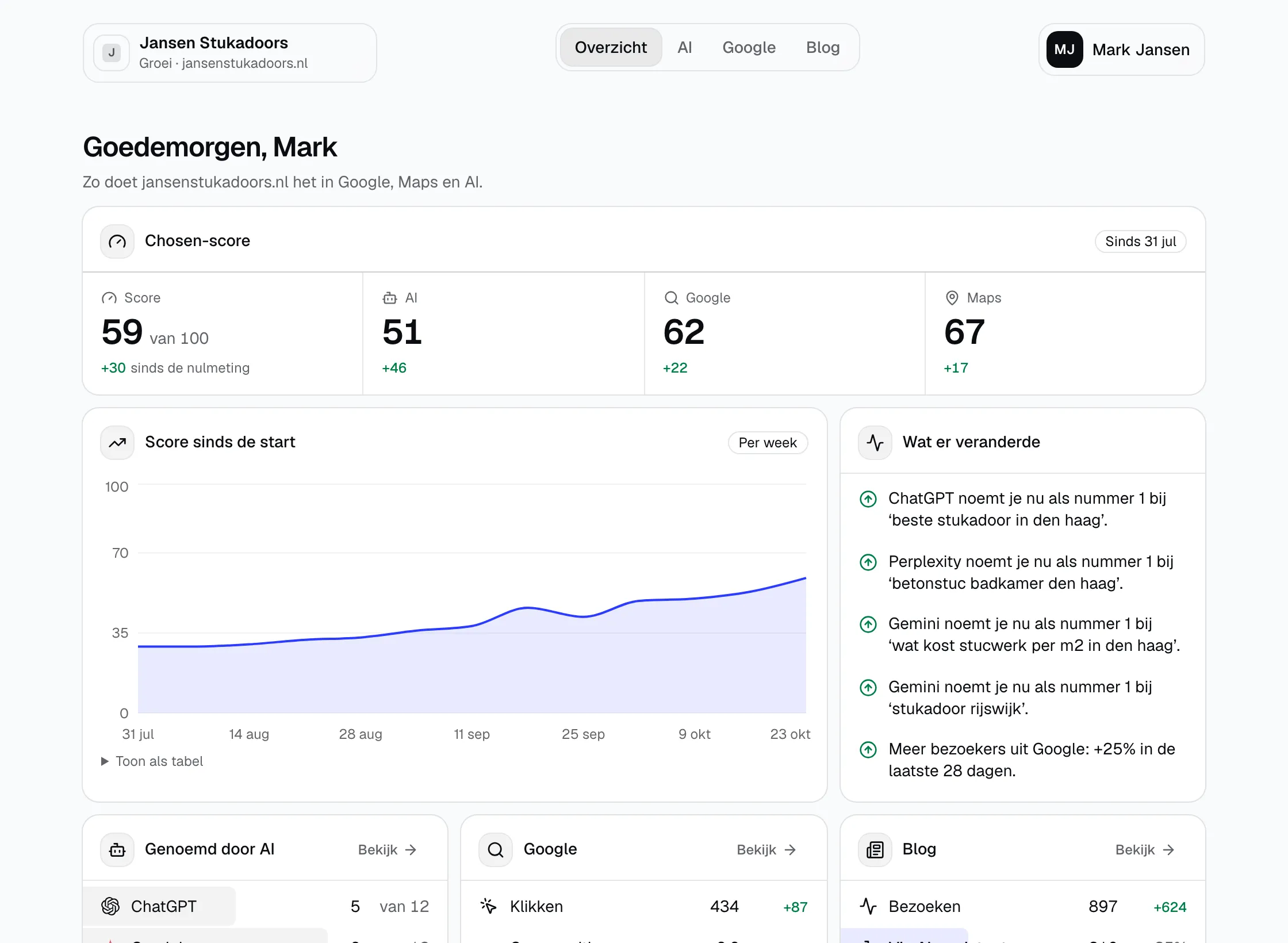Click up-arrow icon beside Meer bezoekers uit Google
1288x943 pixels.
point(868,750)
